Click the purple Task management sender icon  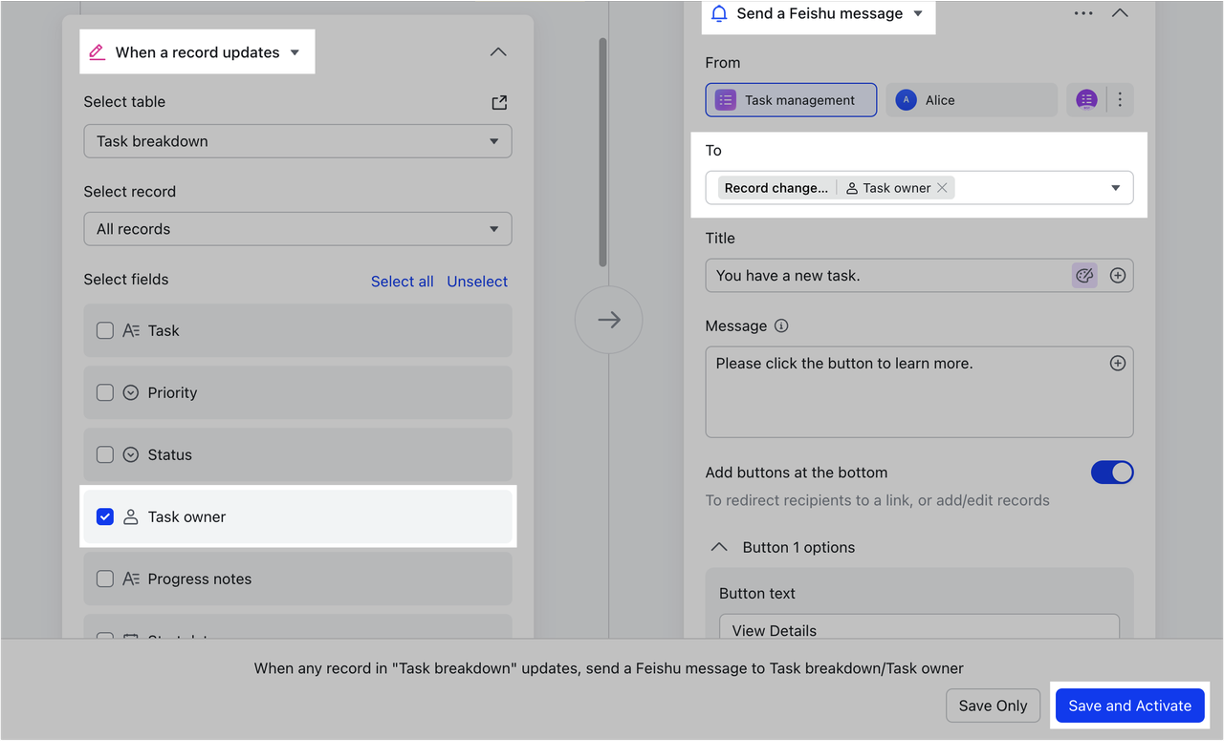click(x=724, y=99)
